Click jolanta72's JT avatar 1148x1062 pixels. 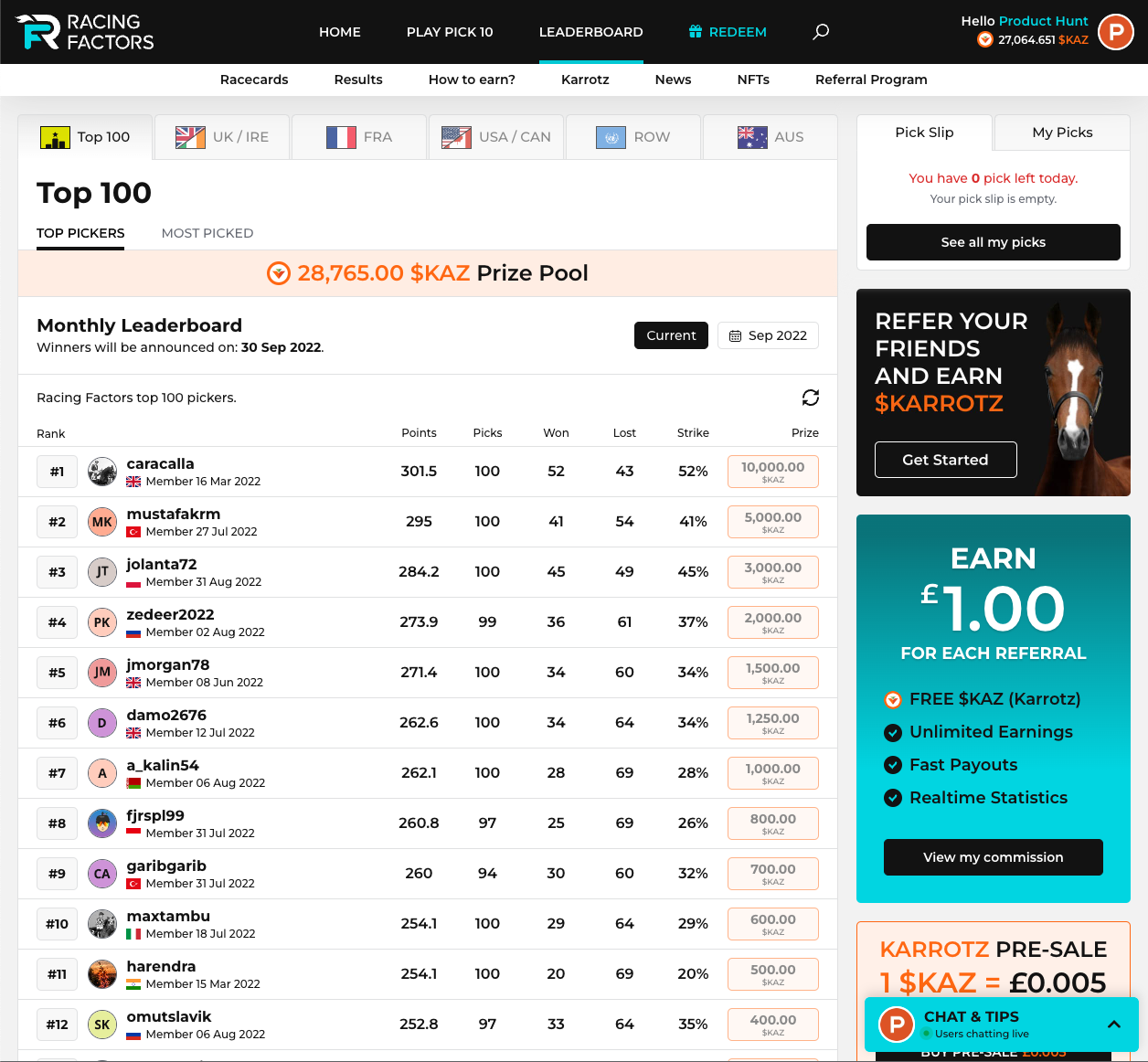pos(102,572)
